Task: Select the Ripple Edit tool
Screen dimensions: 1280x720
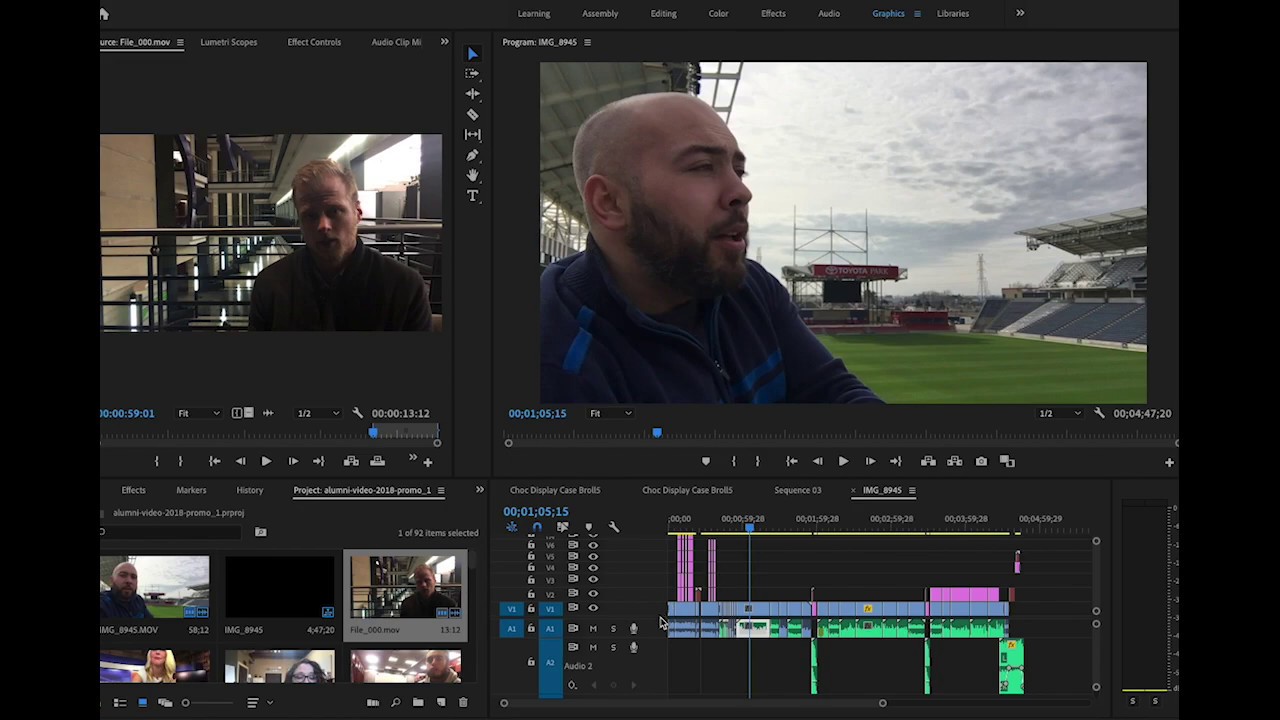Action: pos(473,94)
